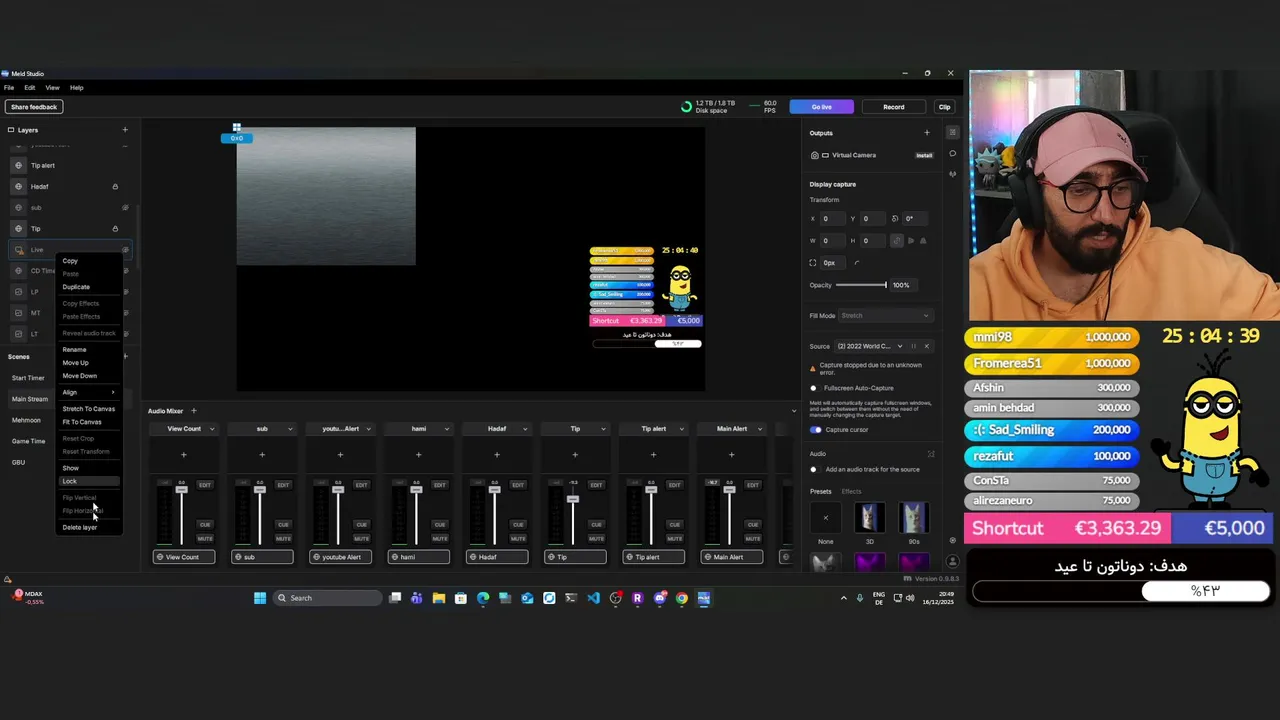Image resolution: width=1280 pixels, height=720 pixels.
Task: Adjust the Tip track volume fader
Action: point(572,498)
